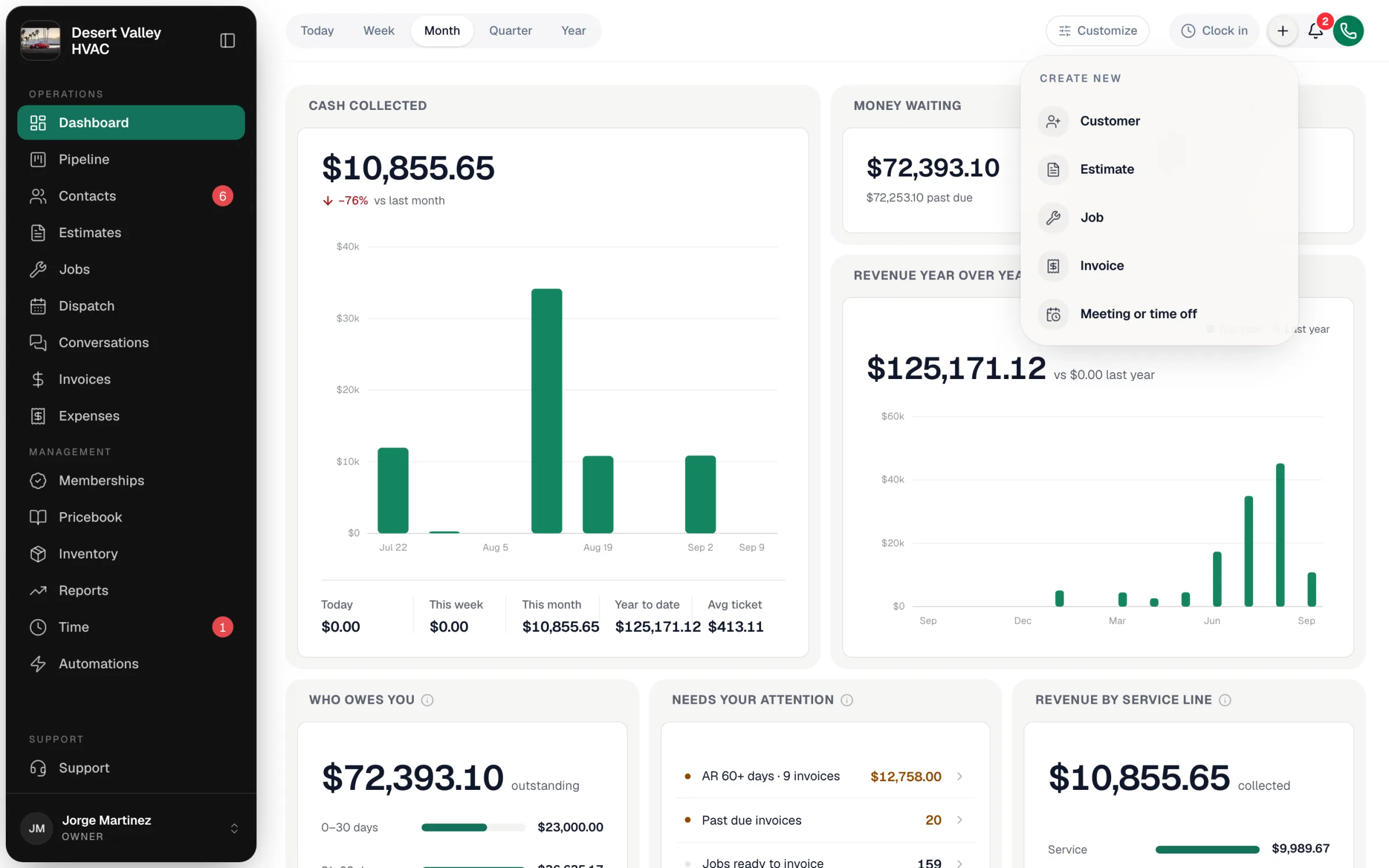Open the Estimates section
Image resolution: width=1389 pixels, height=868 pixels.
coord(131,233)
